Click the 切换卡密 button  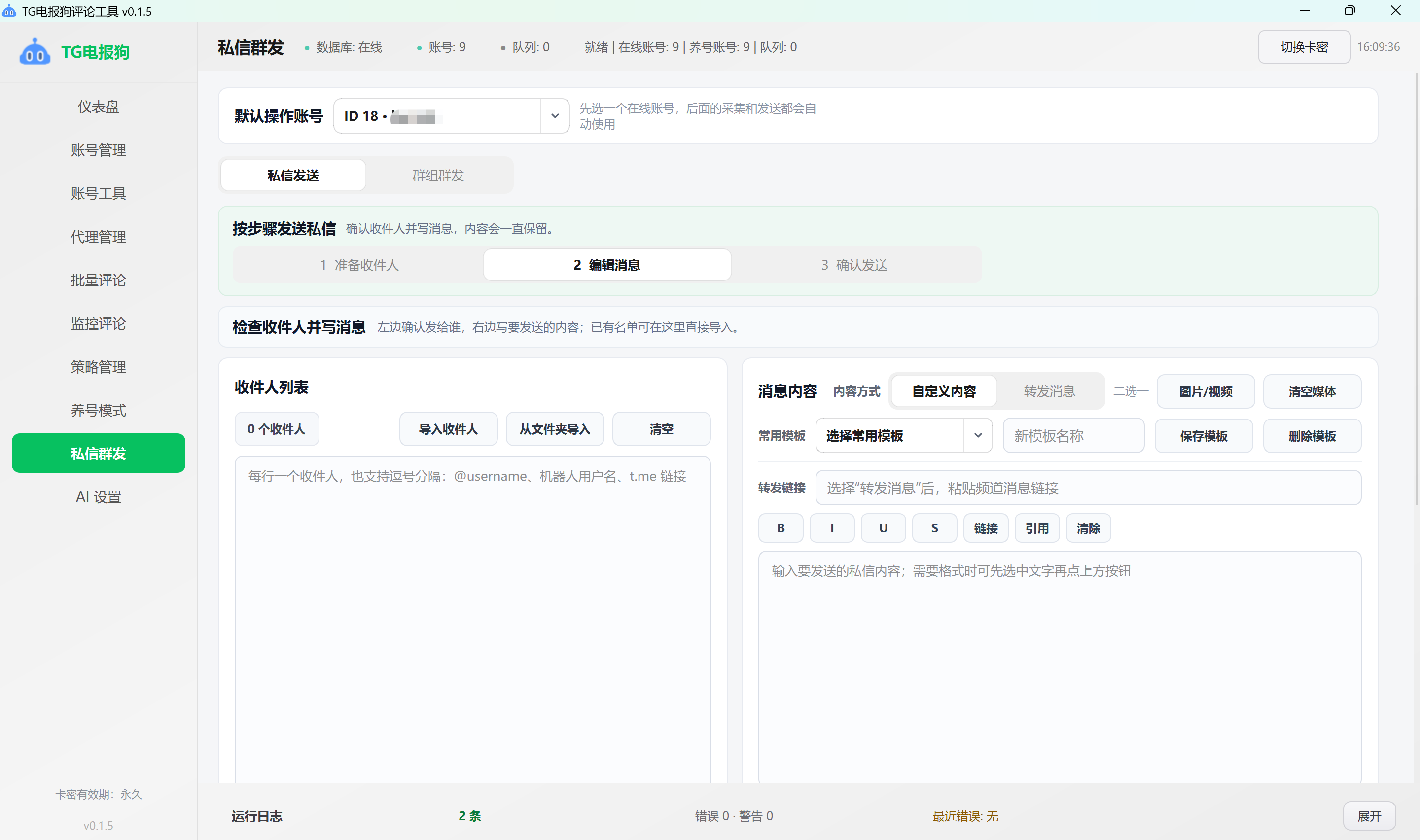1304,47
